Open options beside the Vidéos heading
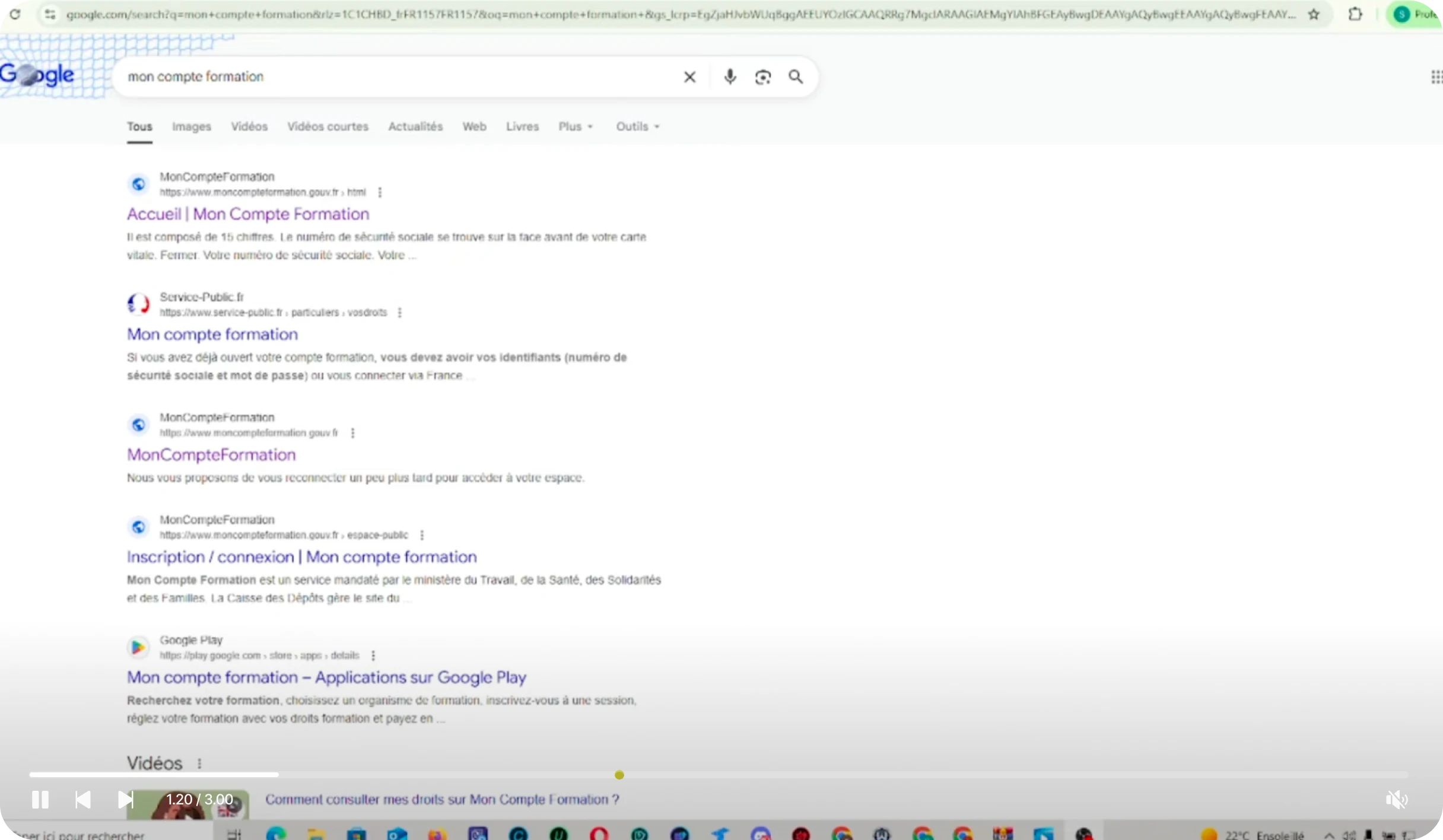 (x=199, y=763)
